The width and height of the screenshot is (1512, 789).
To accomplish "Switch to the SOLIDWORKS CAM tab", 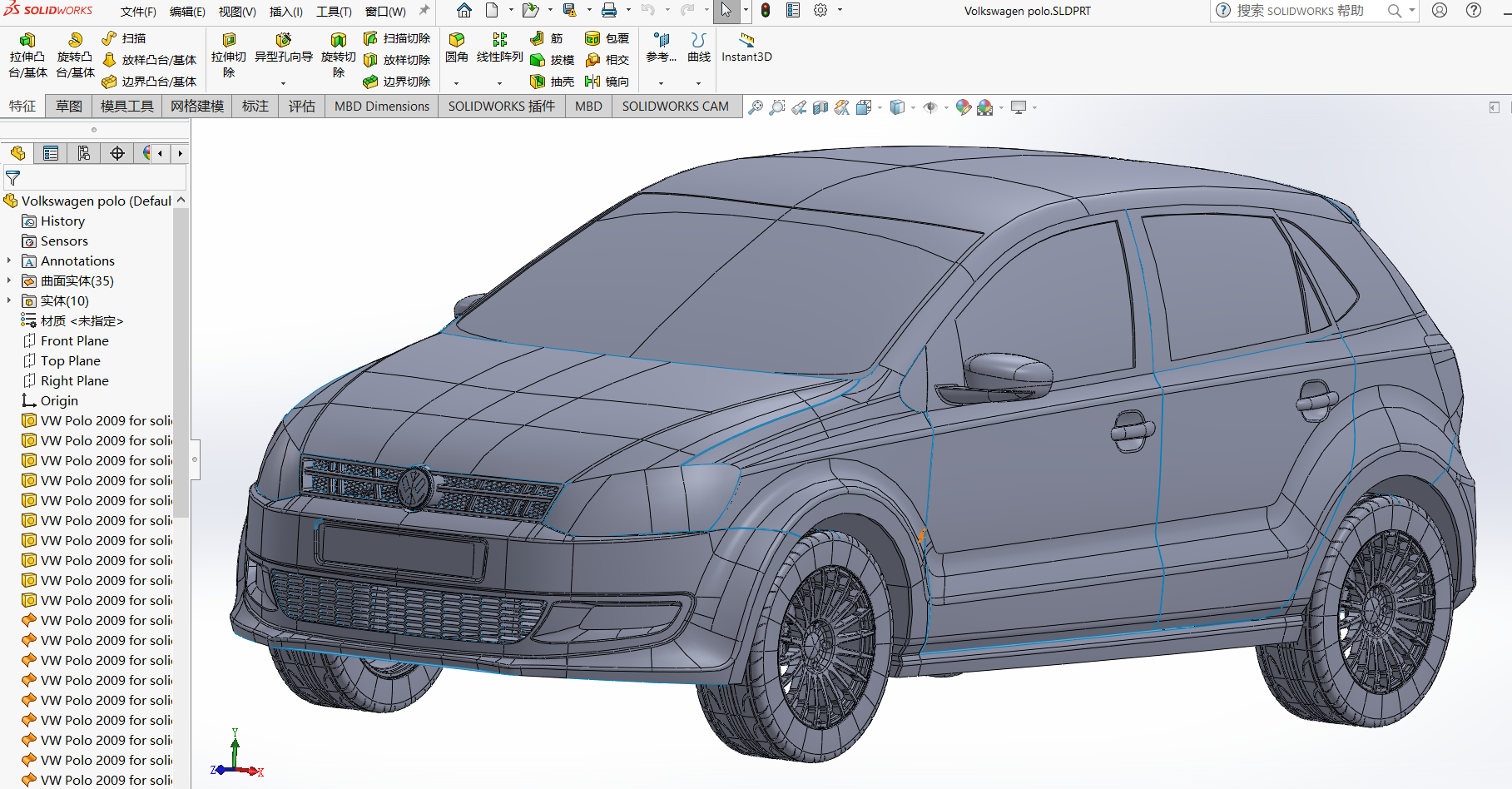I will point(675,107).
